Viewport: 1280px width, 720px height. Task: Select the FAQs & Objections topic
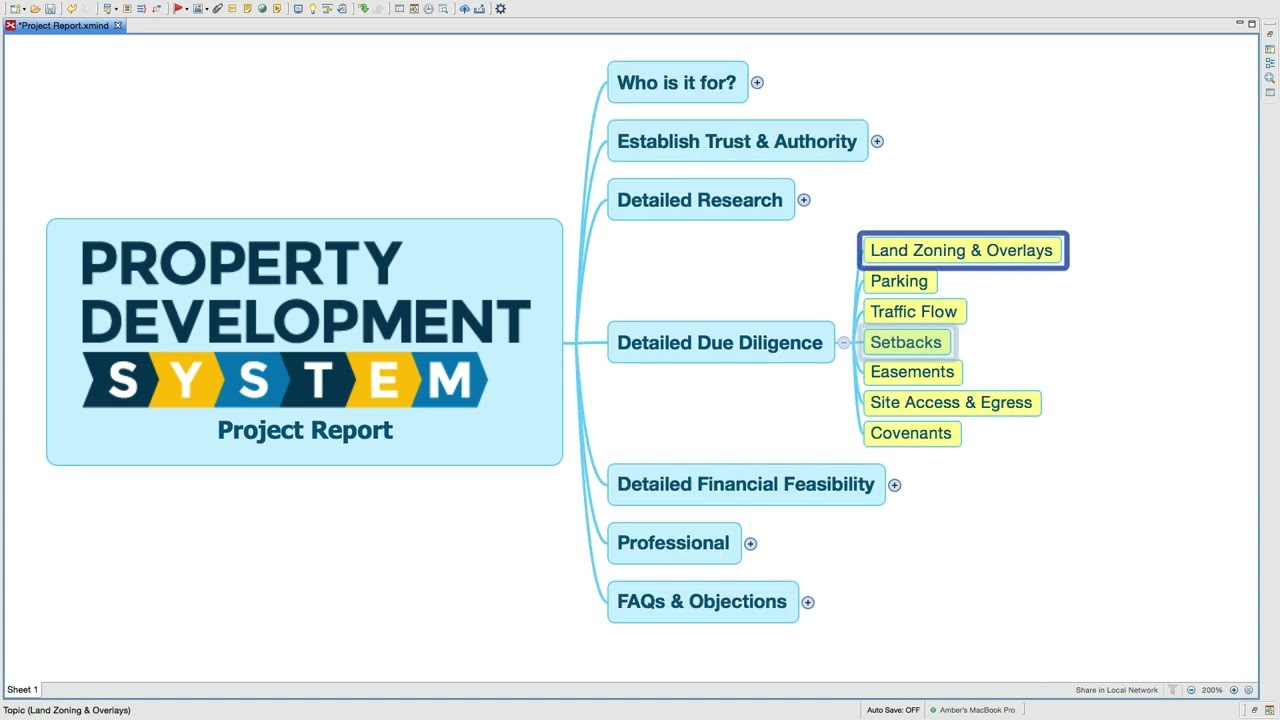pyautogui.click(x=702, y=602)
